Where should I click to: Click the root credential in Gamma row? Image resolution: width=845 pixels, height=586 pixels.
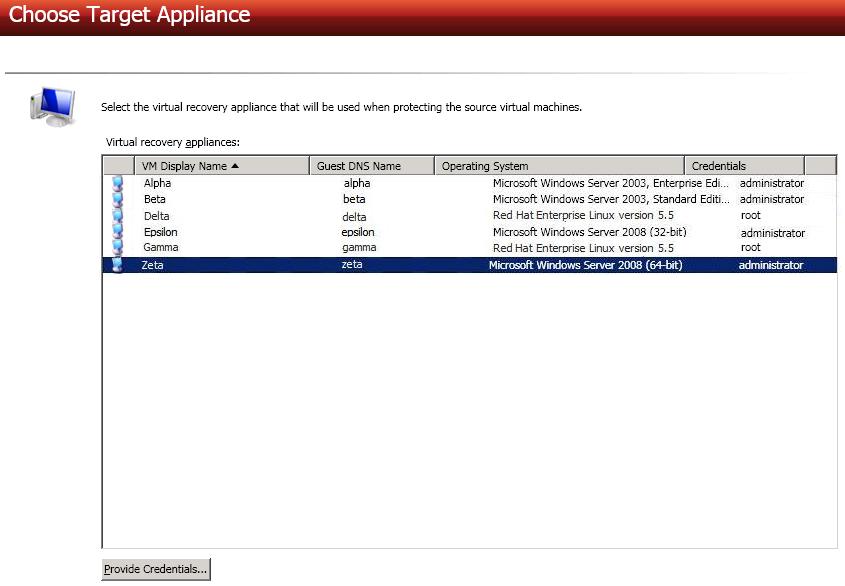pyautogui.click(x=751, y=247)
